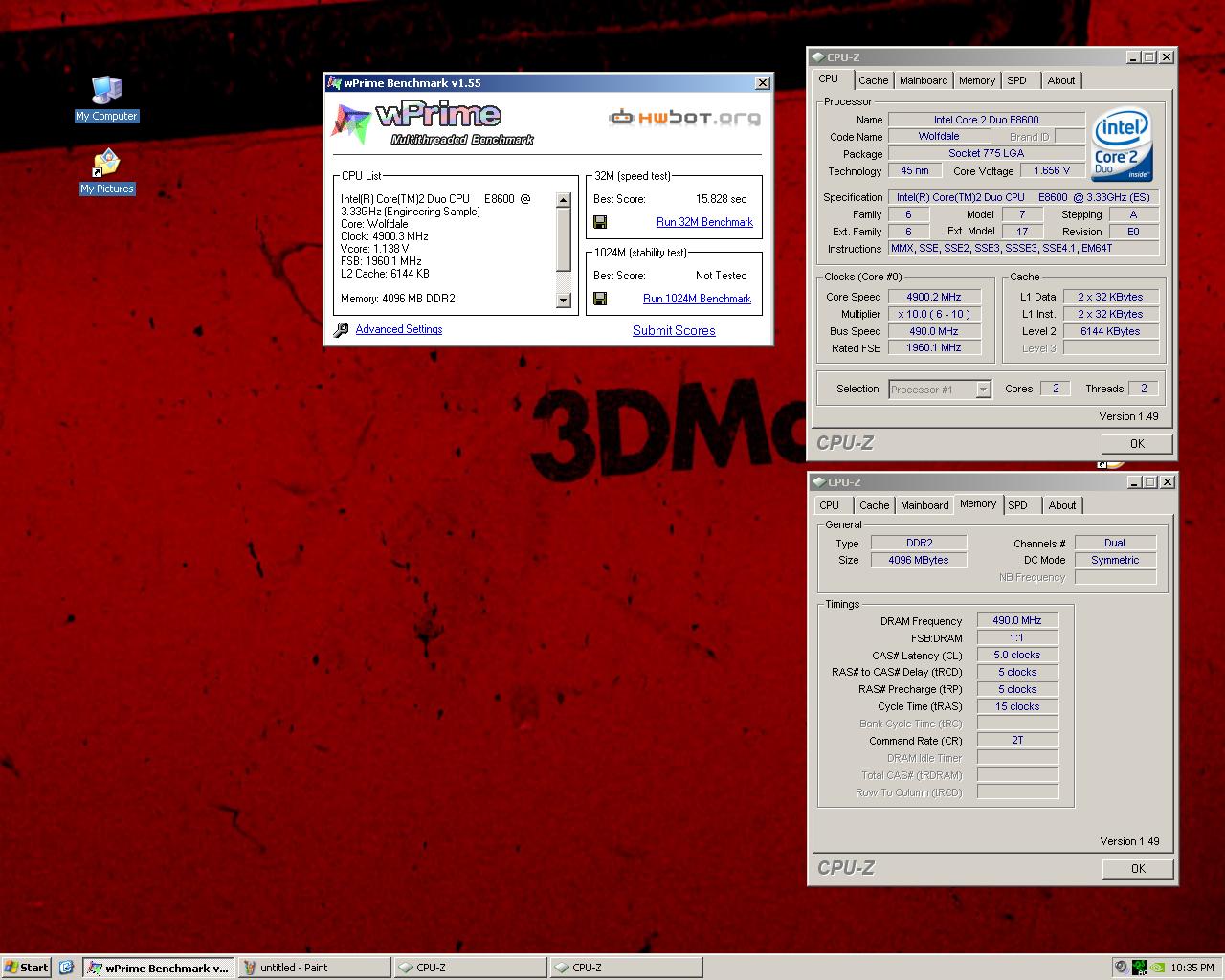Screen dimensions: 1225x980
Task: Click Vcore: 1.138 V line in CPU List
Action: point(375,249)
